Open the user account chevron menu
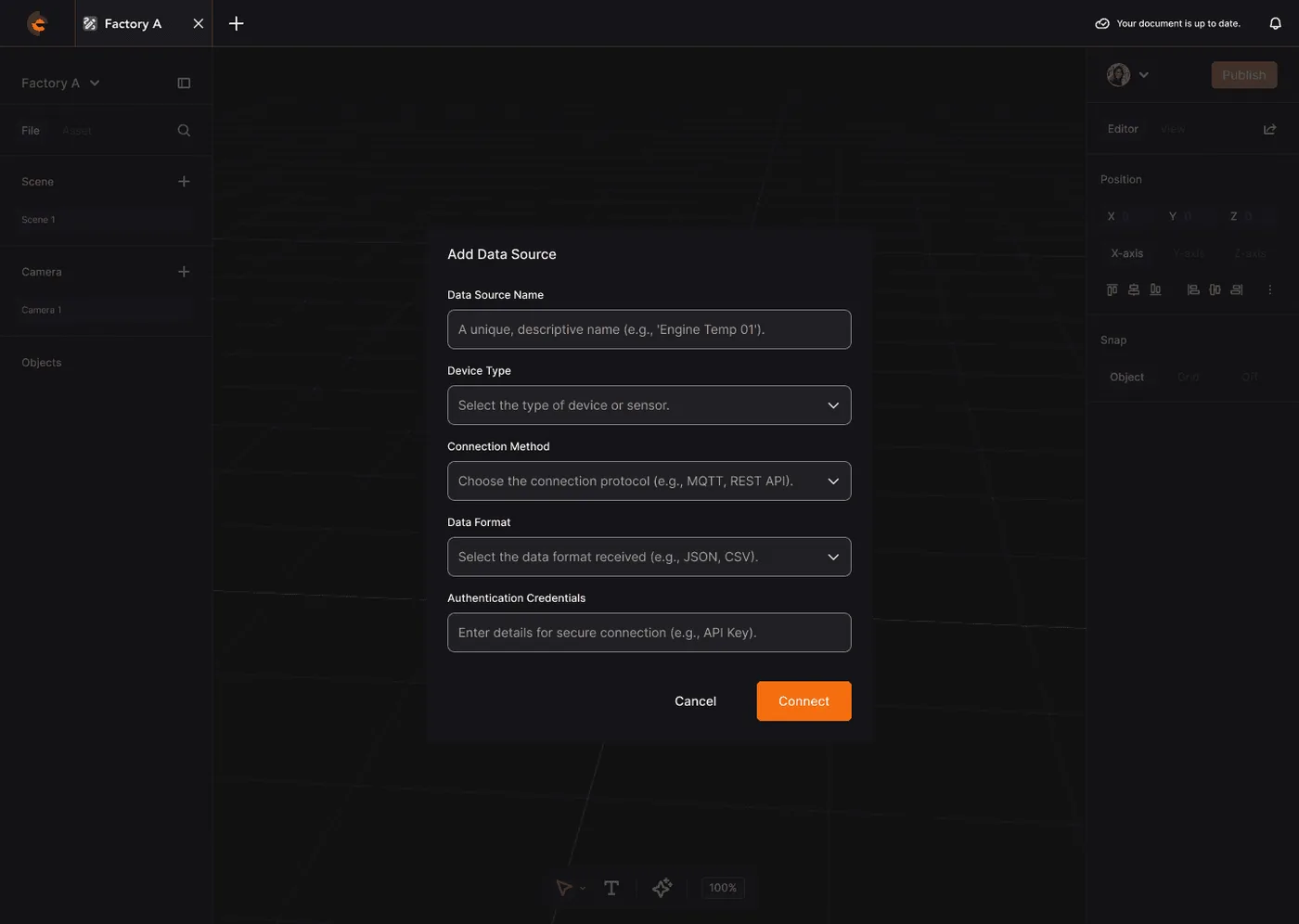The width and height of the screenshot is (1299, 924). pos(1144,75)
